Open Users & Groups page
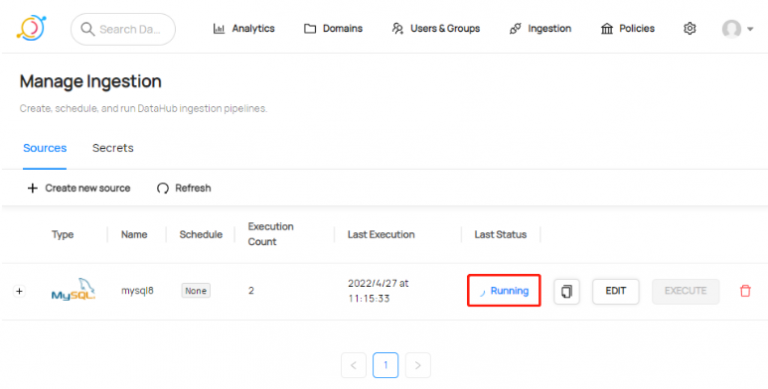Screen dimensions: 768x389 [x=435, y=29]
